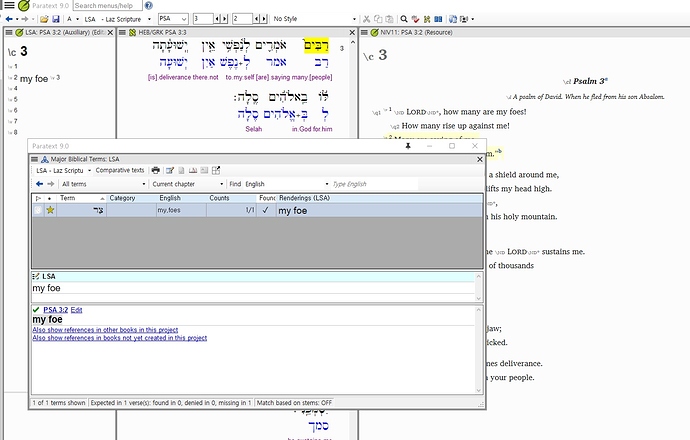Navigate forward with the main toolbar gray arrow
The height and width of the screenshot is (440, 690).
pyautogui.click(x=25, y=19)
